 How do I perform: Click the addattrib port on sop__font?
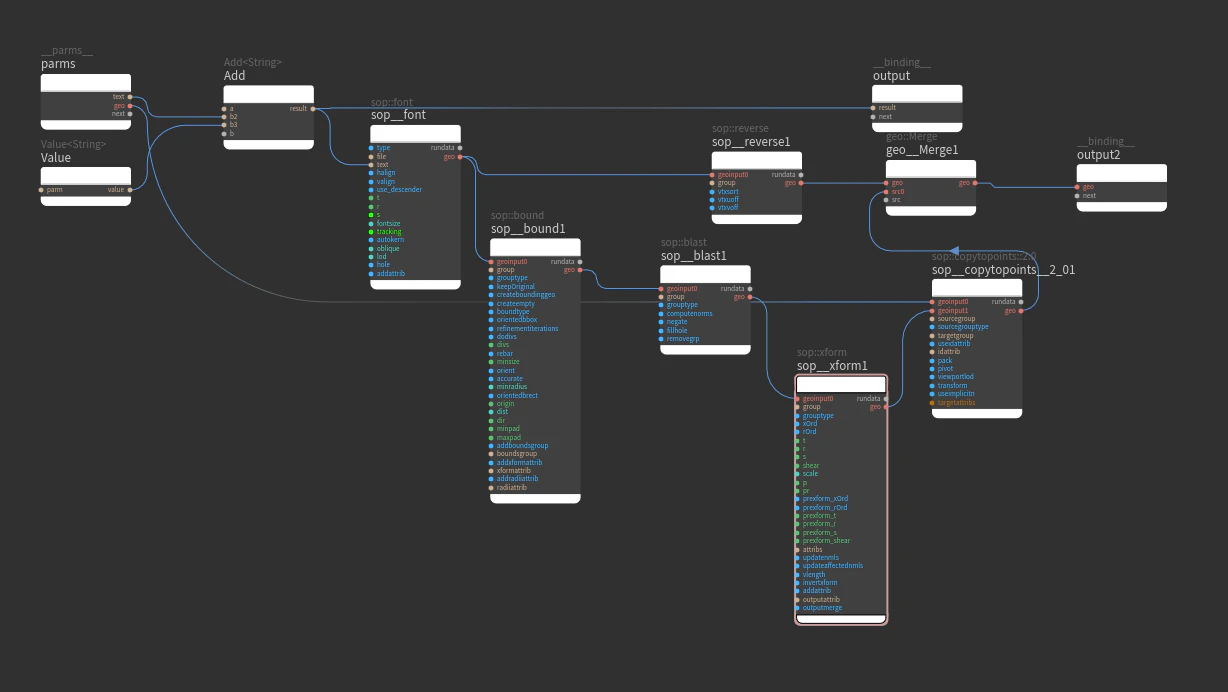[x=372, y=273]
